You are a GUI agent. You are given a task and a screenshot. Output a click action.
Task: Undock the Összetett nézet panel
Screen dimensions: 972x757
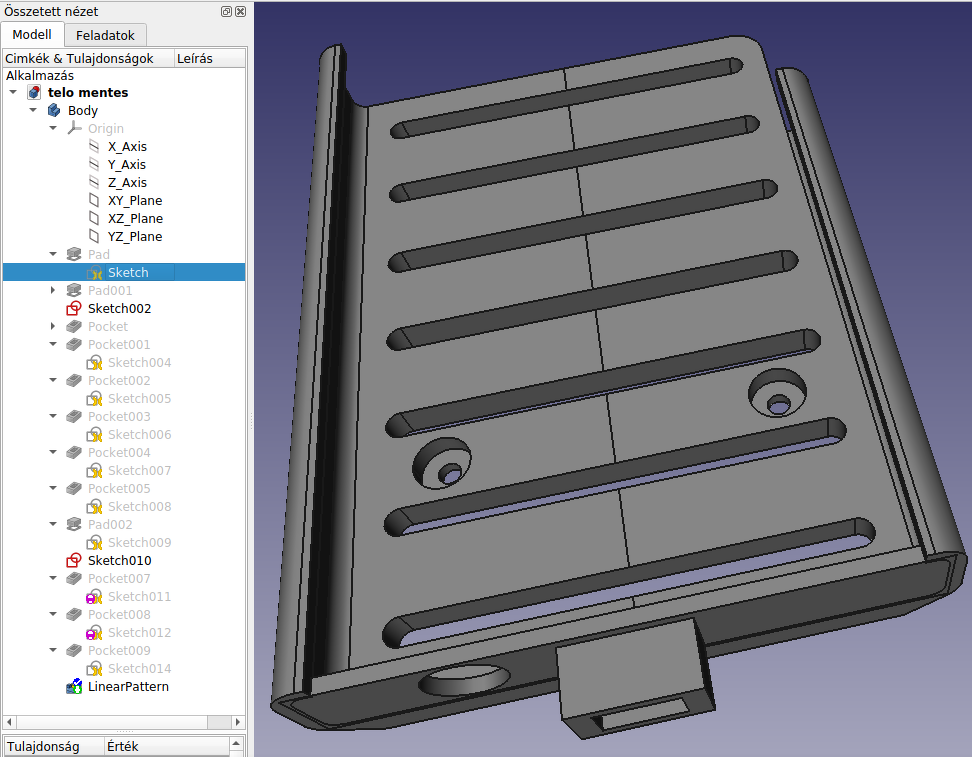coord(226,11)
